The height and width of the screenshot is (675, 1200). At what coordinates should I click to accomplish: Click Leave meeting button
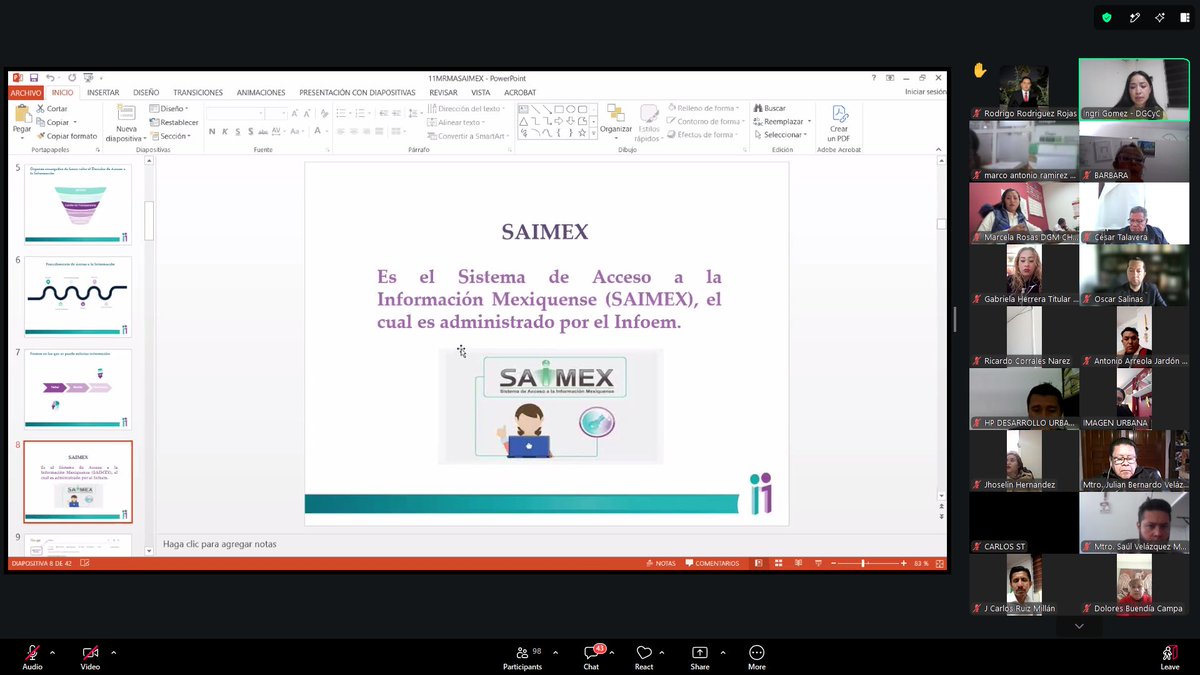(x=1169, y=657)
